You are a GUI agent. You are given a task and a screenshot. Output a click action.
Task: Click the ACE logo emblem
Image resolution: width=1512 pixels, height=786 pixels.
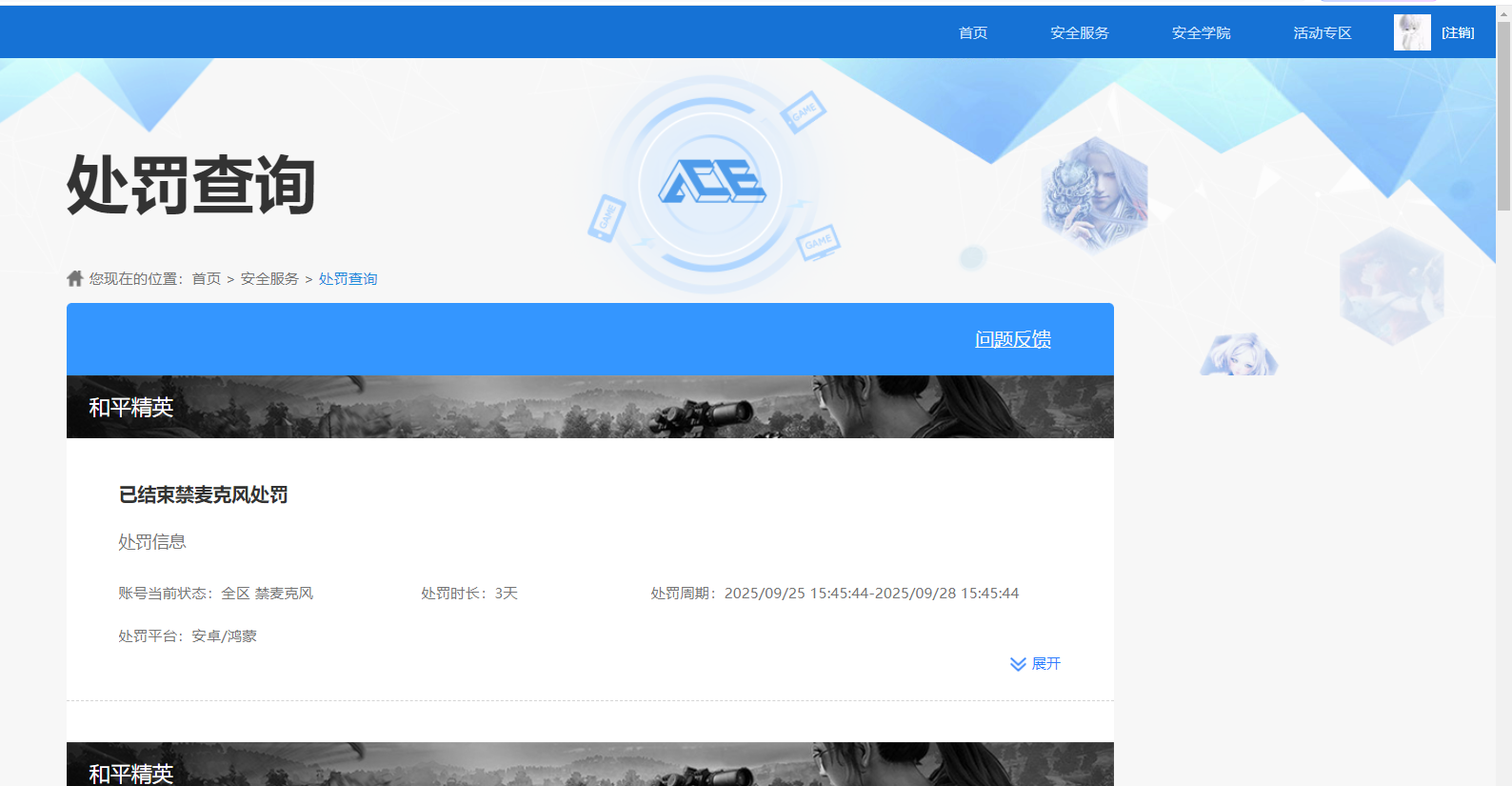click(711, 181)
